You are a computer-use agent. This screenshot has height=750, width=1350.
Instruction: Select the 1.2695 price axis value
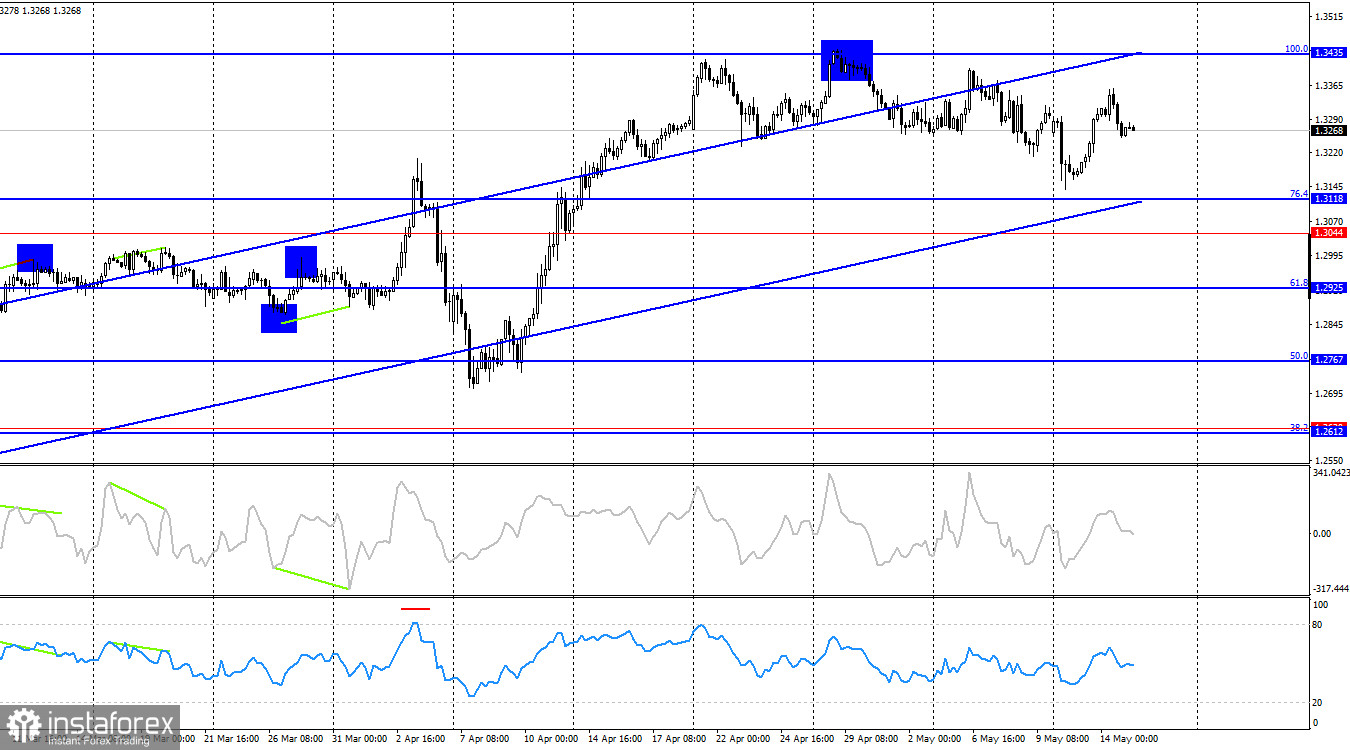1329,394
